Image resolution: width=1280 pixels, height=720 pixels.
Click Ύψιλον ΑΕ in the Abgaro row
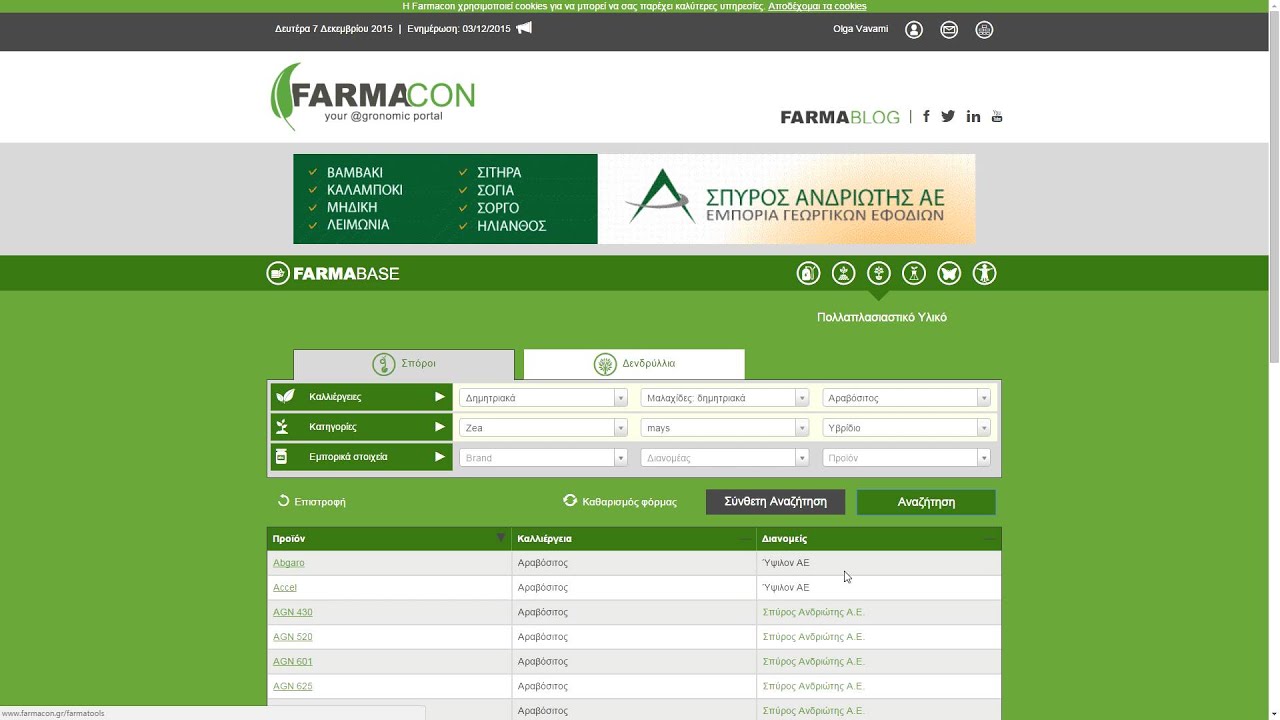[786, 563]
